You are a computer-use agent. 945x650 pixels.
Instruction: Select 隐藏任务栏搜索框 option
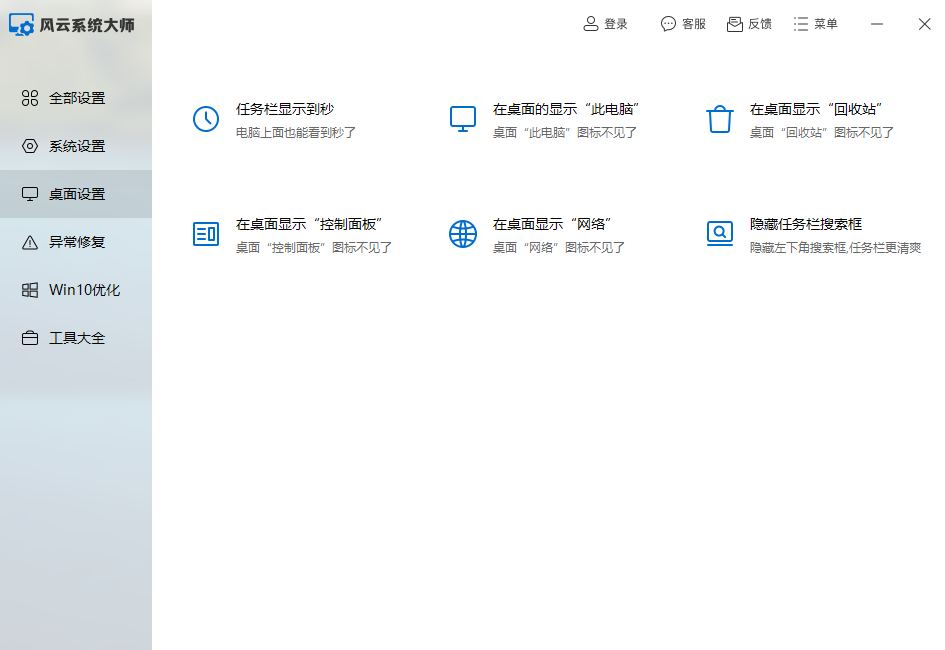point(806,224)
